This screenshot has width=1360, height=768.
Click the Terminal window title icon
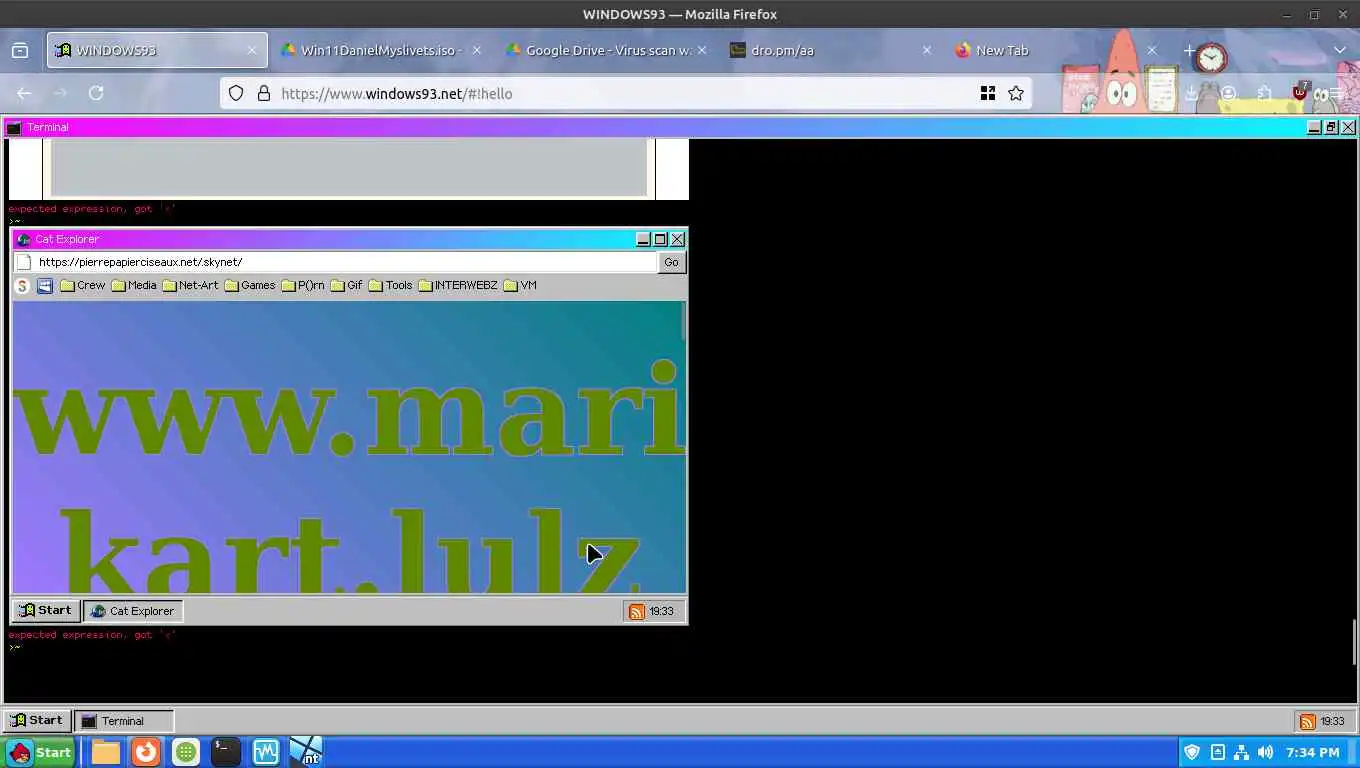click(14, 127)
